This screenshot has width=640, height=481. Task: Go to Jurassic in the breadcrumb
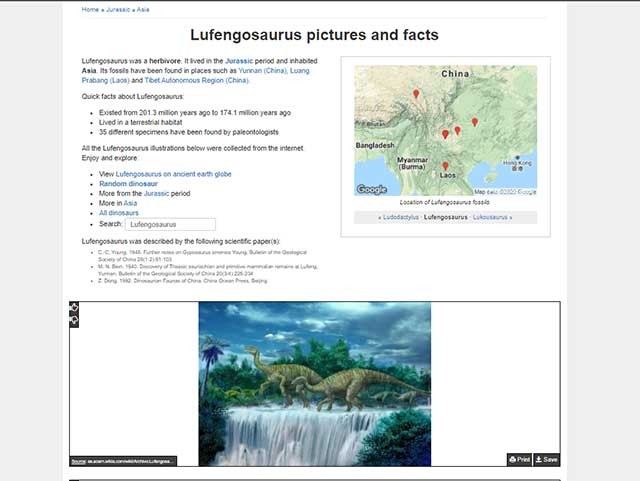point(118,9)
